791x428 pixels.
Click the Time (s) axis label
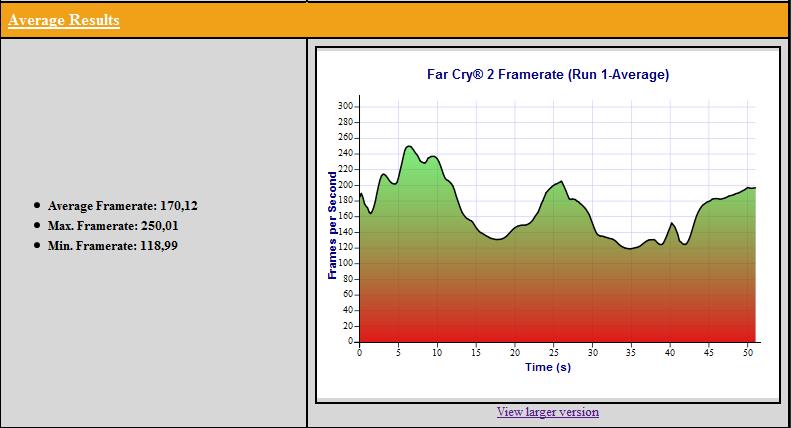tap(548, 367)
